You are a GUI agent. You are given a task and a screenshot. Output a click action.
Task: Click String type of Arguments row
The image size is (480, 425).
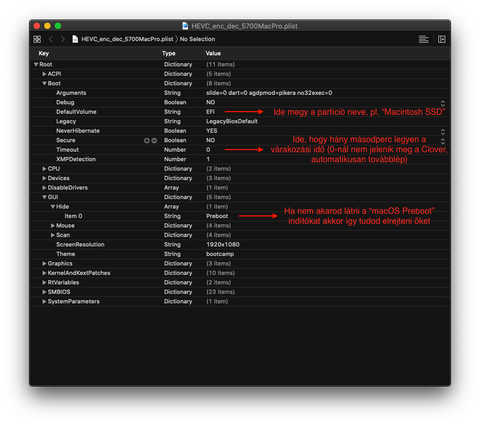[172, 93]
